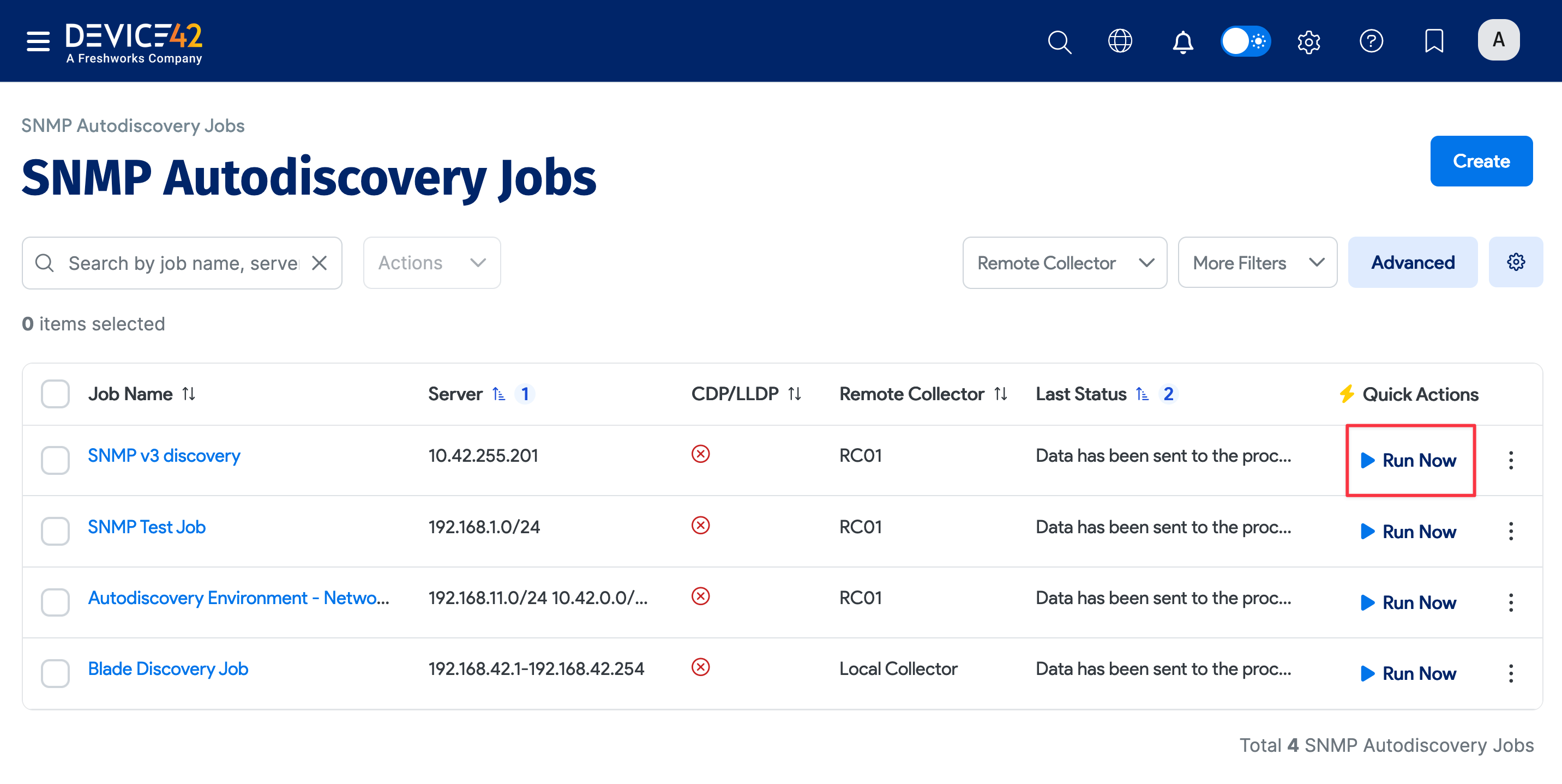The height and width of the screenshot is (784, 1562).
Task: Open the help question mark icon
Action: click(1372, 41)
